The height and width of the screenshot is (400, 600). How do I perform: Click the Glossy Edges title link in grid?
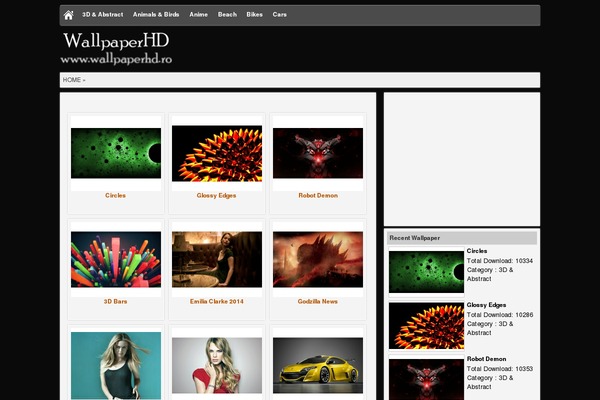216,195
